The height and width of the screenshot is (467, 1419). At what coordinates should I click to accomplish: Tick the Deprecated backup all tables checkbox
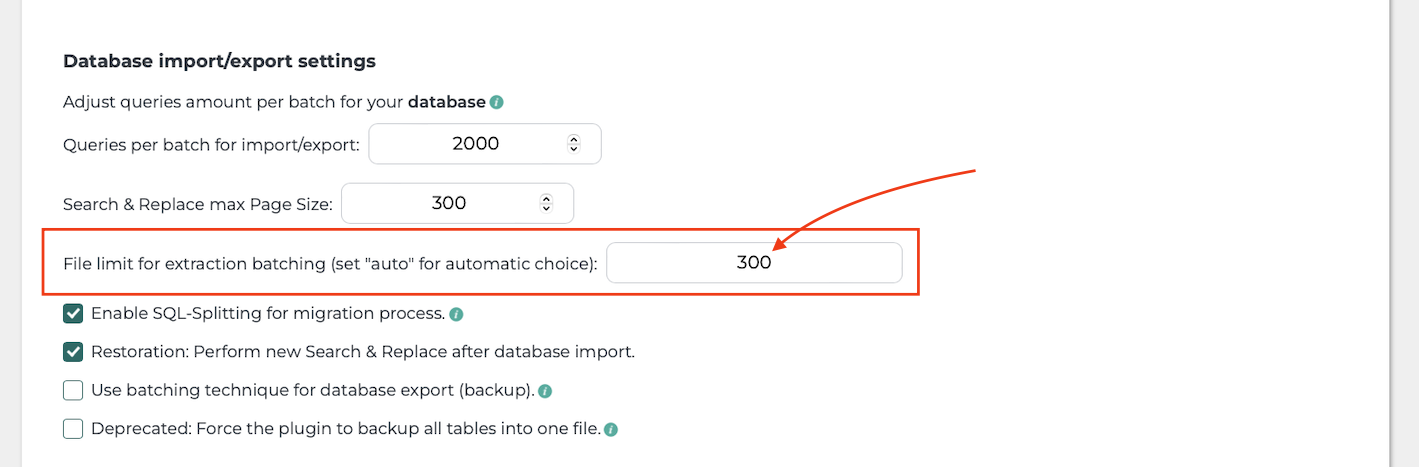[73, 429]
